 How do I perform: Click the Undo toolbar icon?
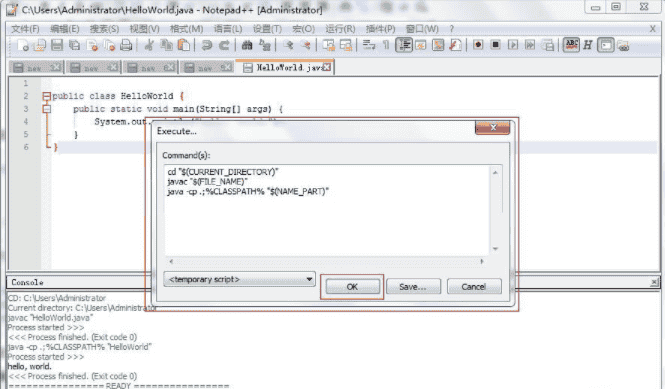pyautogui.click(x=207, y=45)
